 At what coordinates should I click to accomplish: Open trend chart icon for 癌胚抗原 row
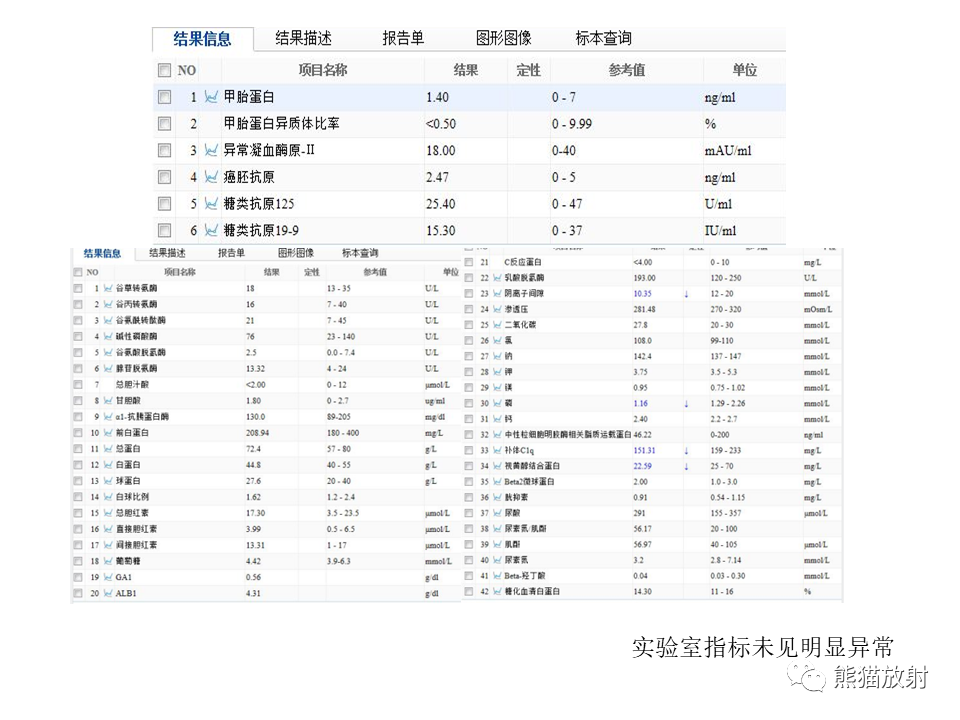(x=211, y=177)
